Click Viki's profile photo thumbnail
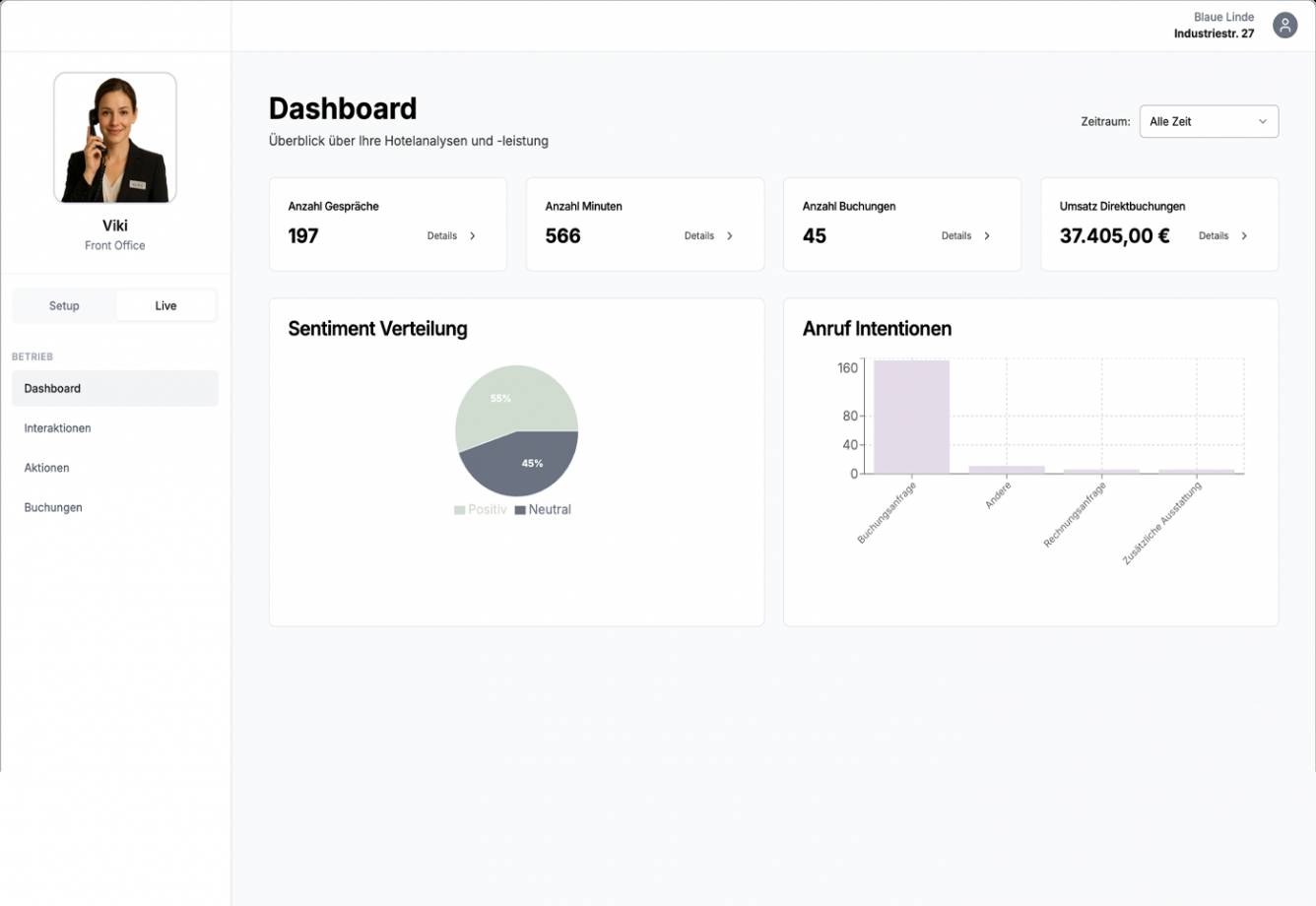This screenshot has width=1316, height=906. 115,138
